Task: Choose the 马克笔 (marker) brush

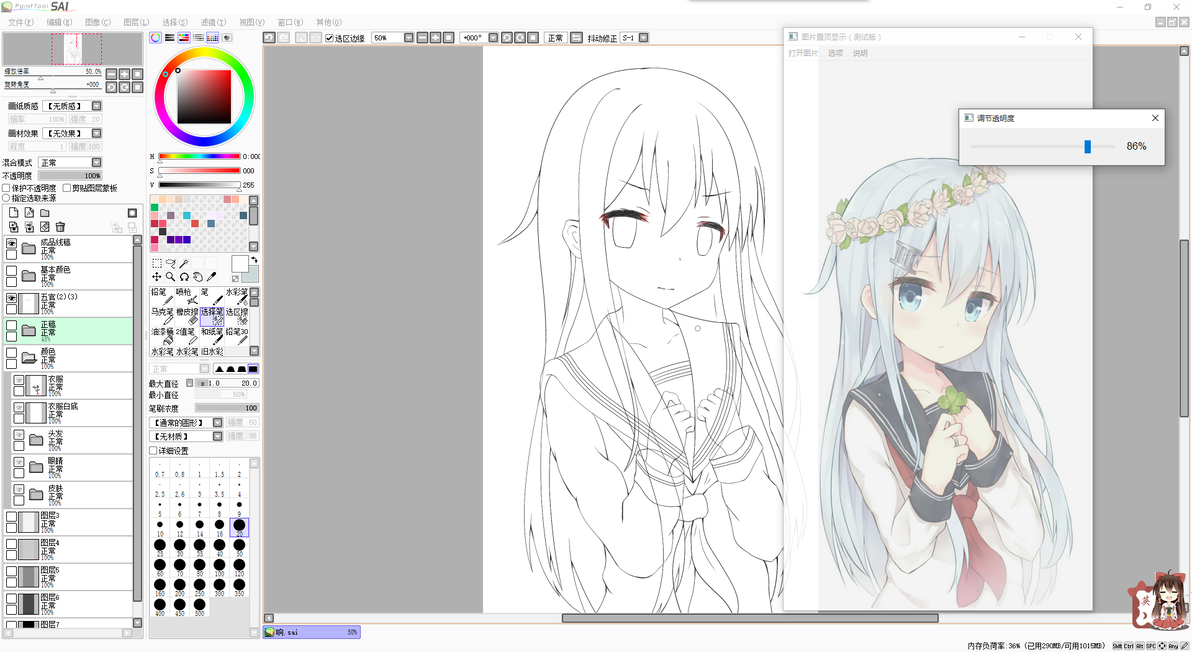Action: (x=162, y=316)
